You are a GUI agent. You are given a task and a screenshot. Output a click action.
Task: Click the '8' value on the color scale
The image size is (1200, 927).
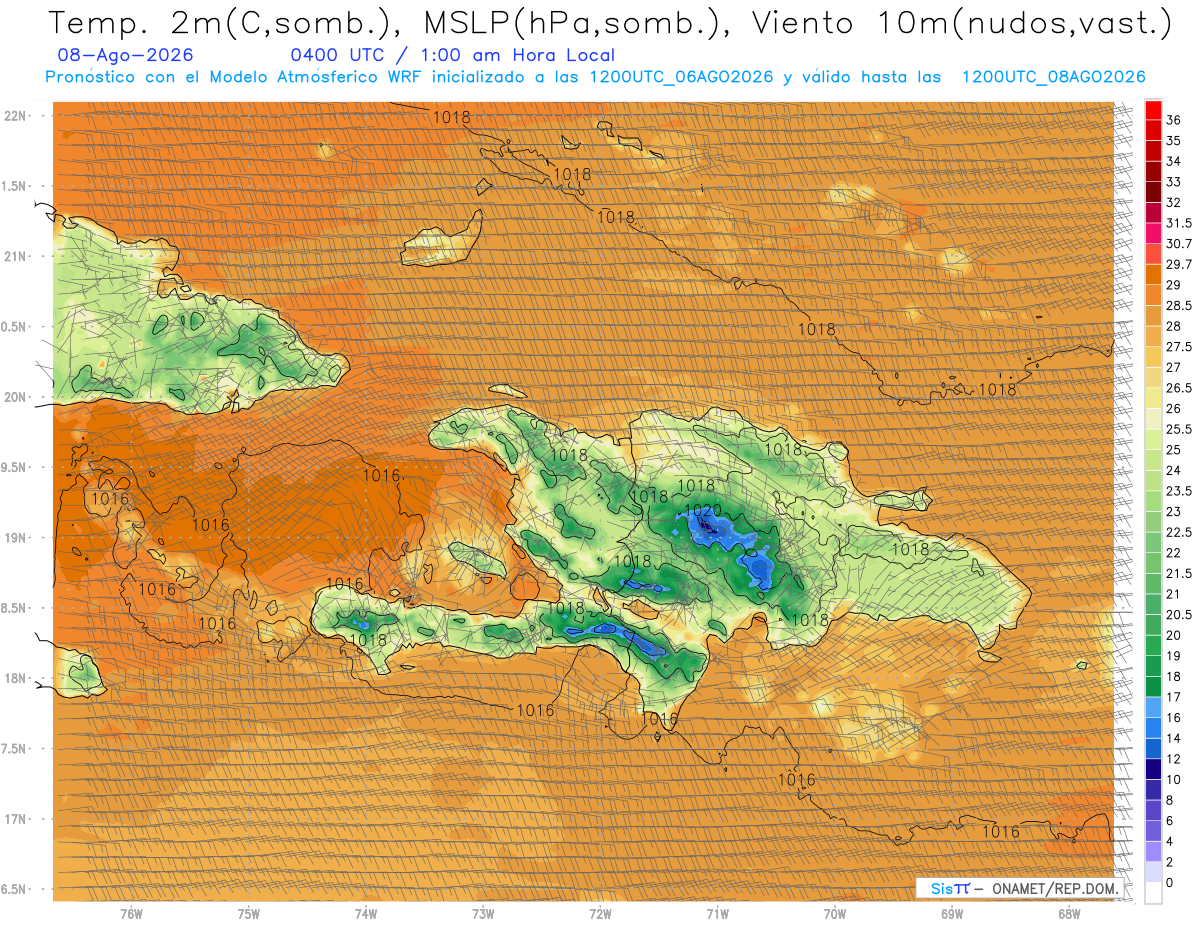click(1171, 800)
